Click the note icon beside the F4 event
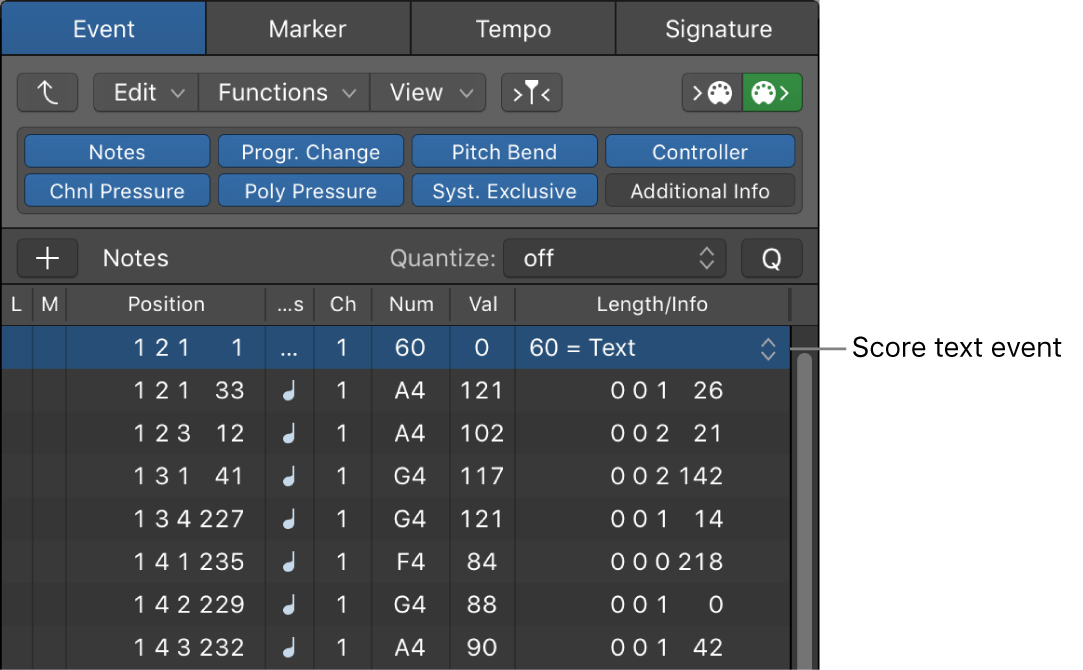The height and width of the screenshot is (670, 1083). pyautogui.click(x=289, y=561)
